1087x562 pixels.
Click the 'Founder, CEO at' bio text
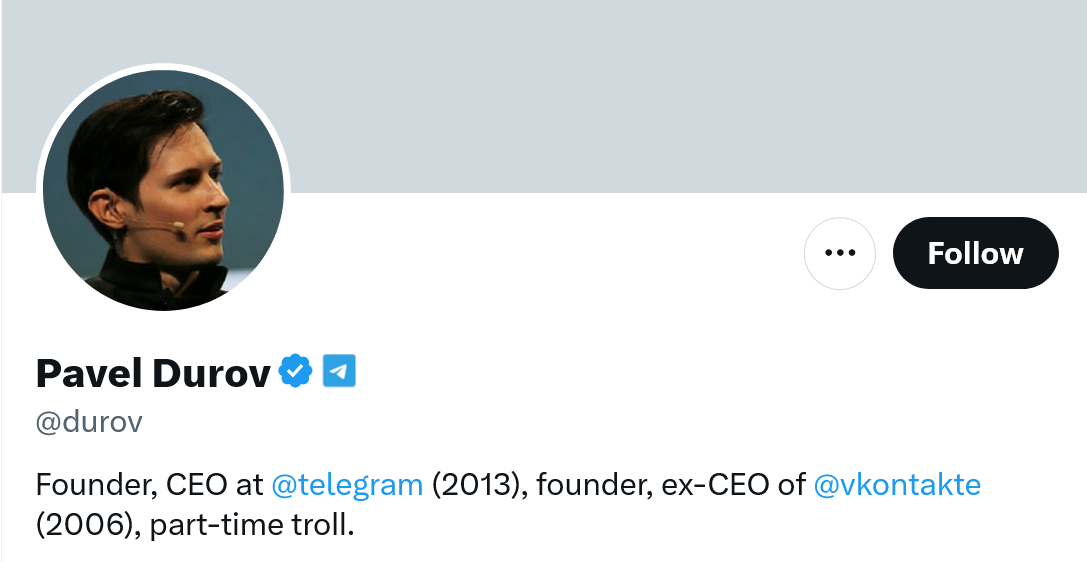(150, 485)
